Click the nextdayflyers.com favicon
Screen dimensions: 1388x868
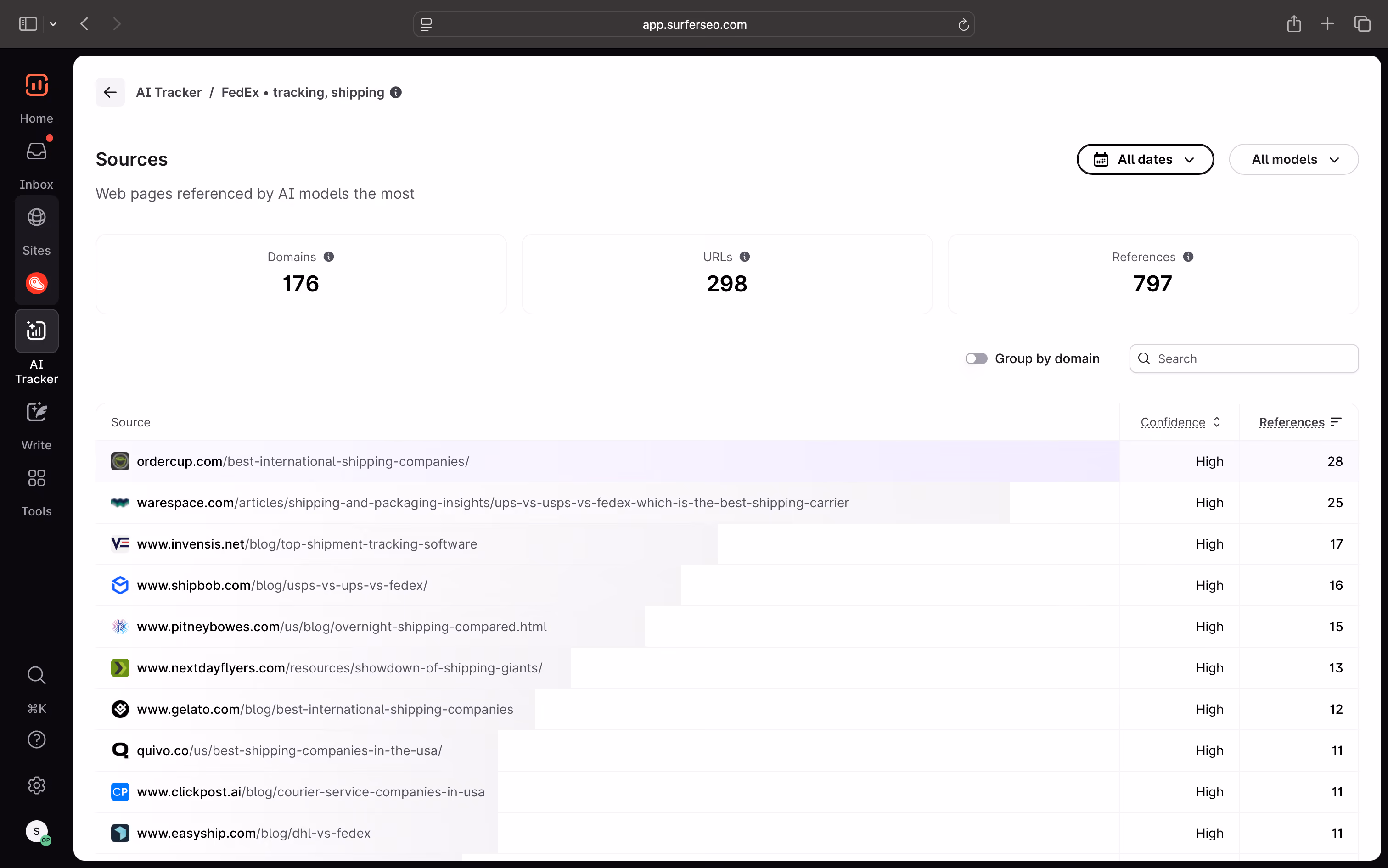(120, 668)
